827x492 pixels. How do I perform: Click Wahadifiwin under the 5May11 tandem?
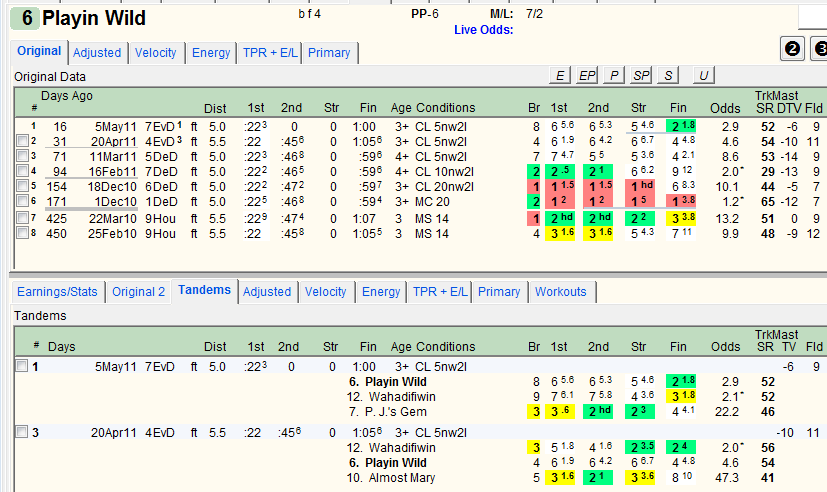[402, 397]
